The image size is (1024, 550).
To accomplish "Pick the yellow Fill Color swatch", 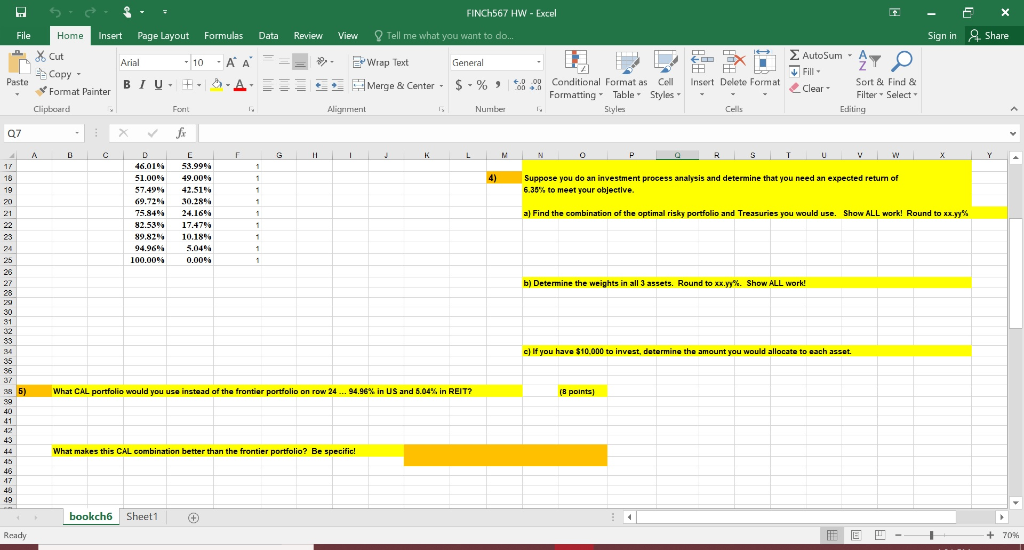I will [217, 85].
